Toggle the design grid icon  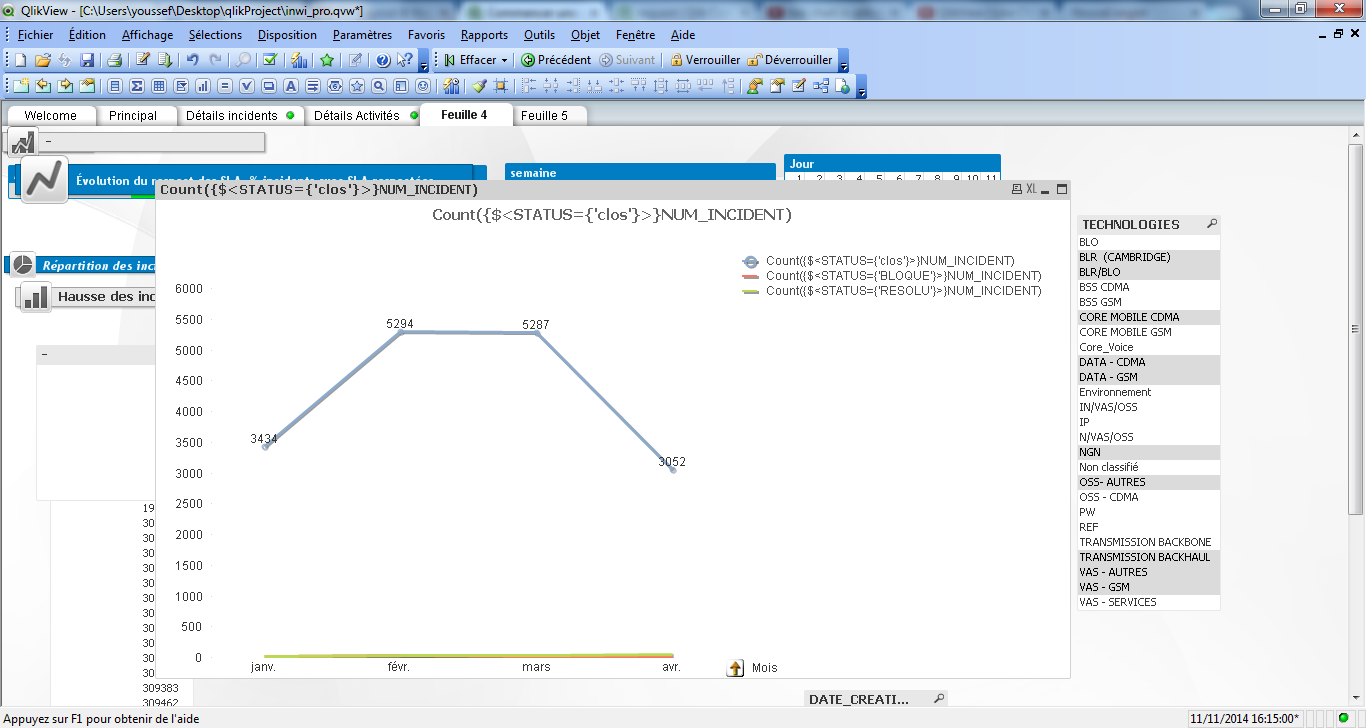[x=501, y=86]
